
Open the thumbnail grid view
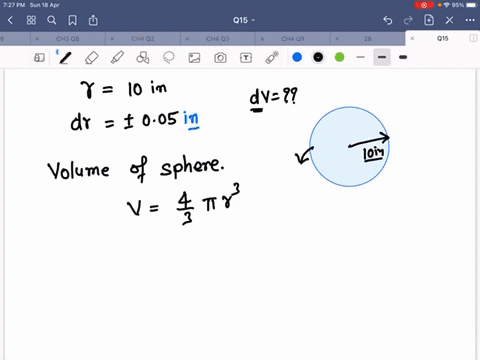[31, 20]
